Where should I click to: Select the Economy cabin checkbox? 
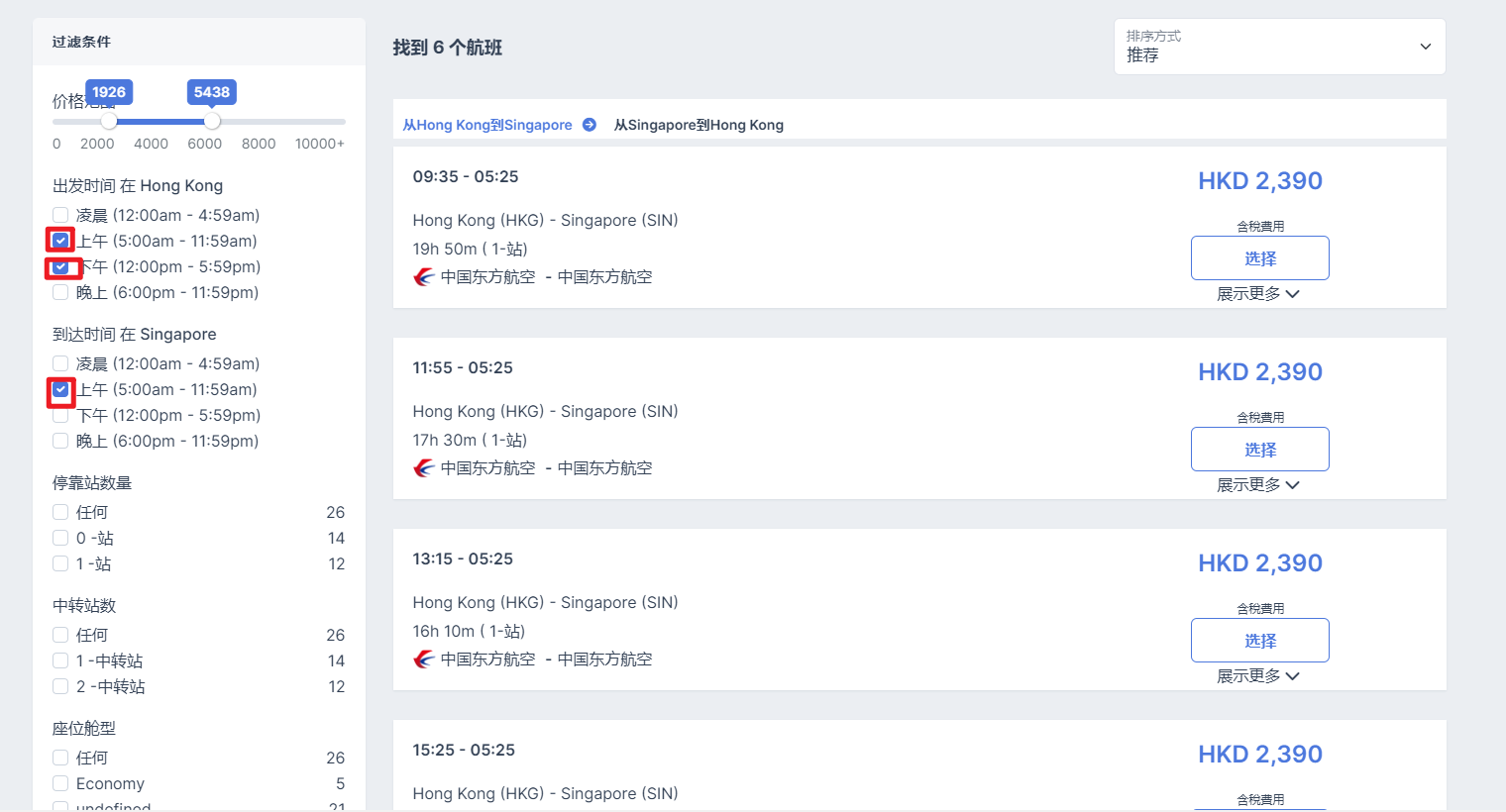coord(60,783)
